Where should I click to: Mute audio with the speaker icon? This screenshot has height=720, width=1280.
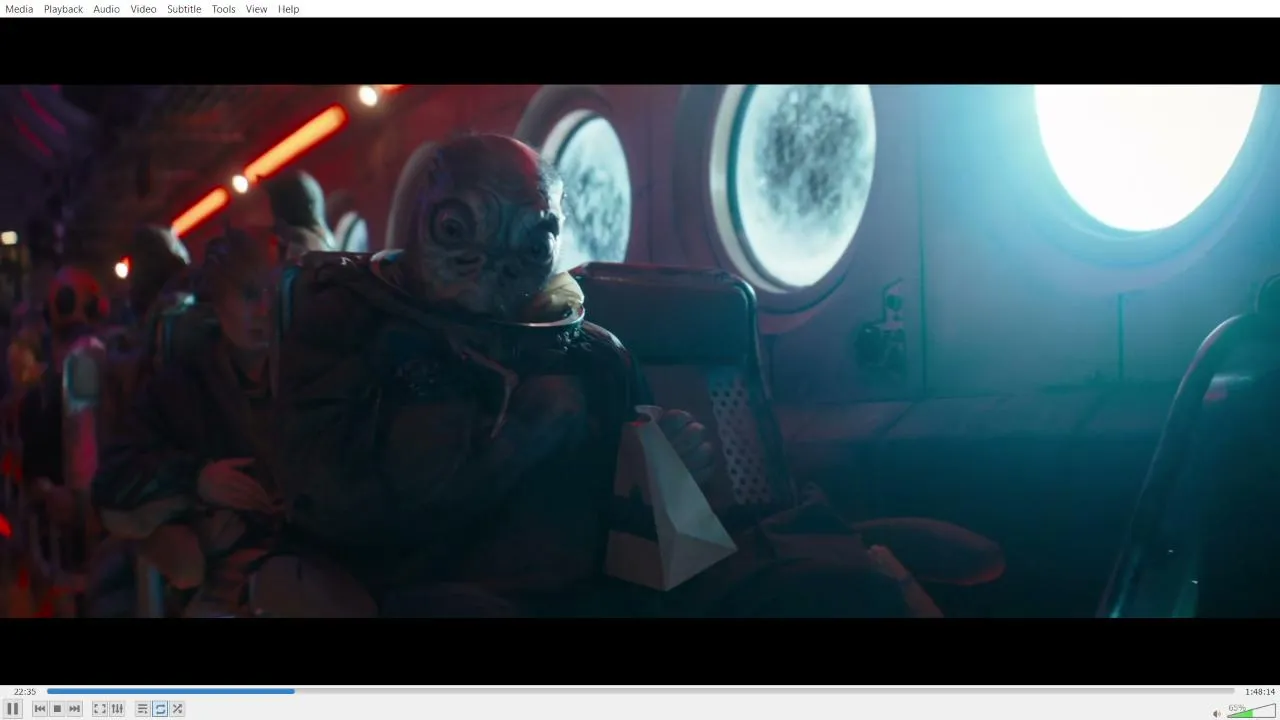pyautogui.click(x=1217, y=713)
